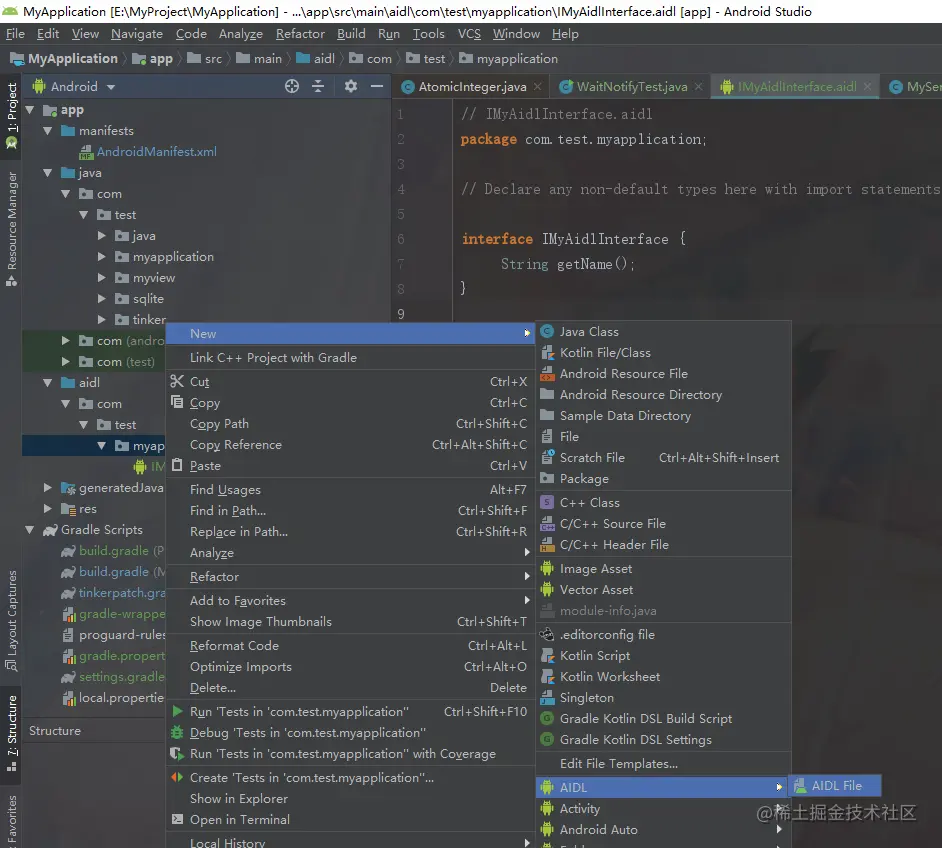Select tinkerpatch.gradle in project tree
Image resolution: width=942 pixels, height=848 pixels.
pos(114,593)
